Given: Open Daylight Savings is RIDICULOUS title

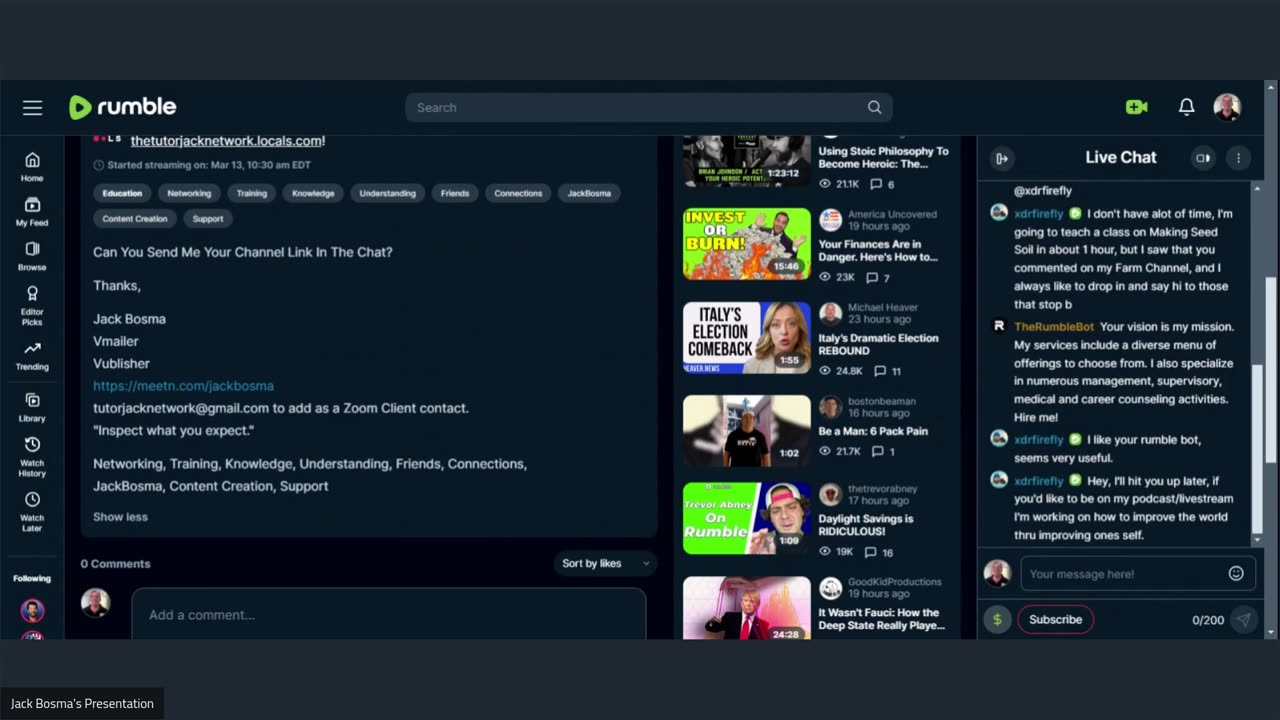Looking at the screenshot, I should point(865,525).
